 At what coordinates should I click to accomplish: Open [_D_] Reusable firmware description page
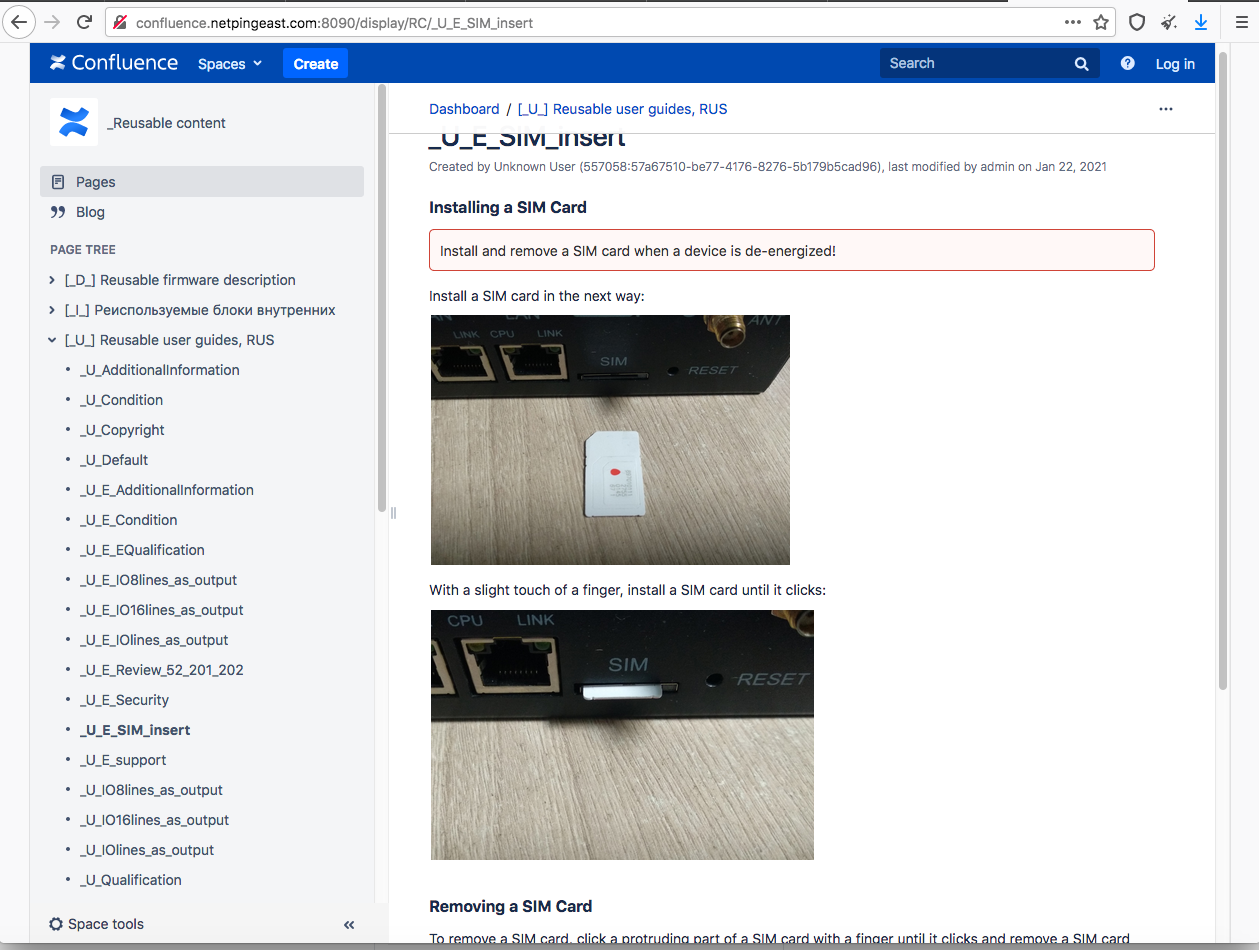(x=180, y=280)
